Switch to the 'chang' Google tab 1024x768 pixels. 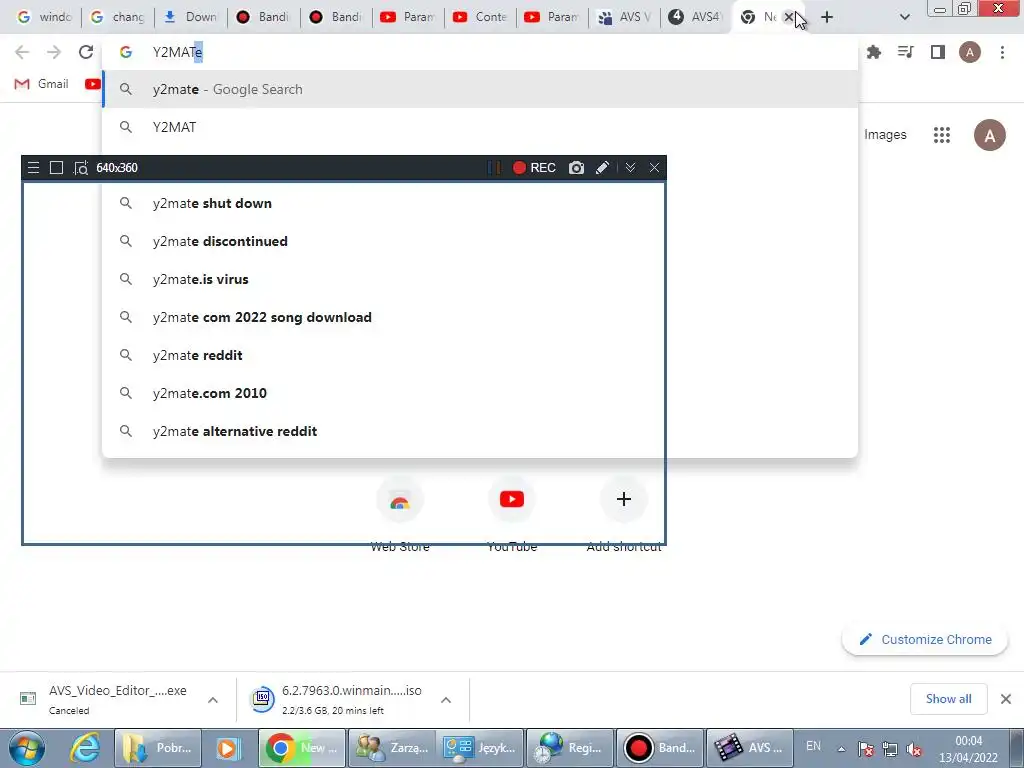point(118,17)
